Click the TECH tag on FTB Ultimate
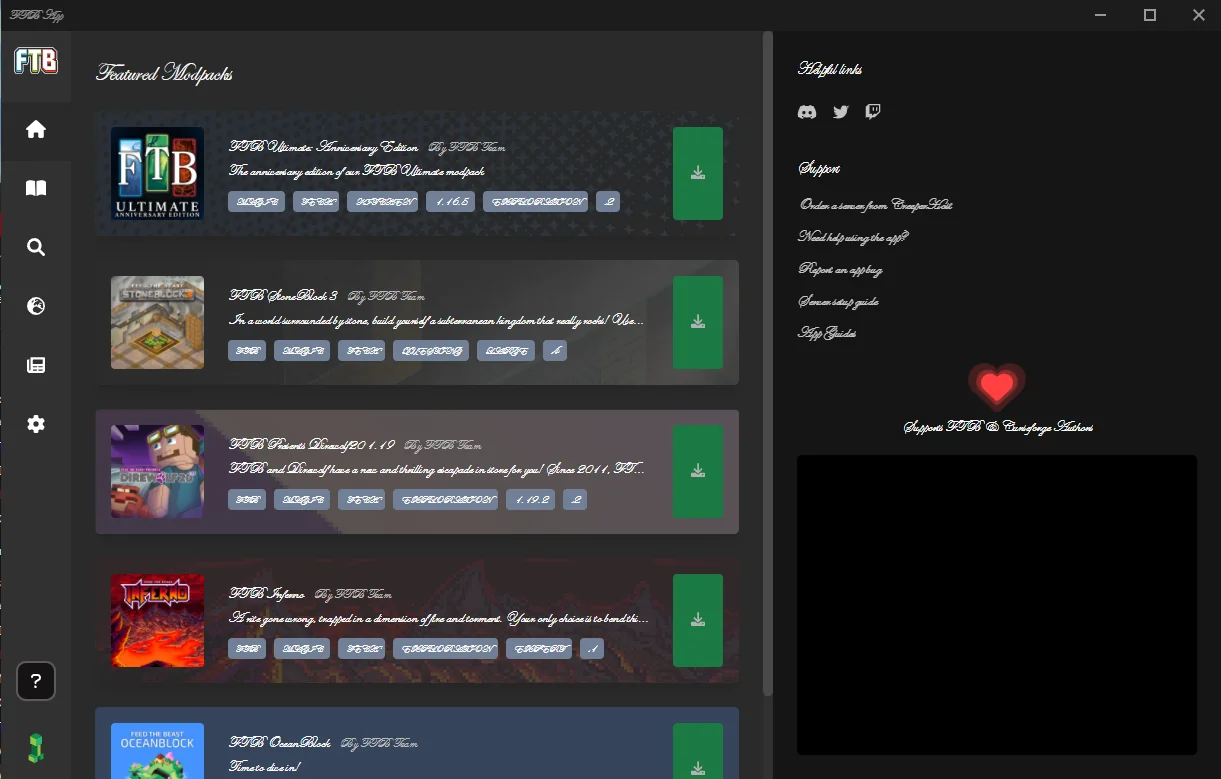Viewport: 1221px width, 779px height. tap(316, 202)
